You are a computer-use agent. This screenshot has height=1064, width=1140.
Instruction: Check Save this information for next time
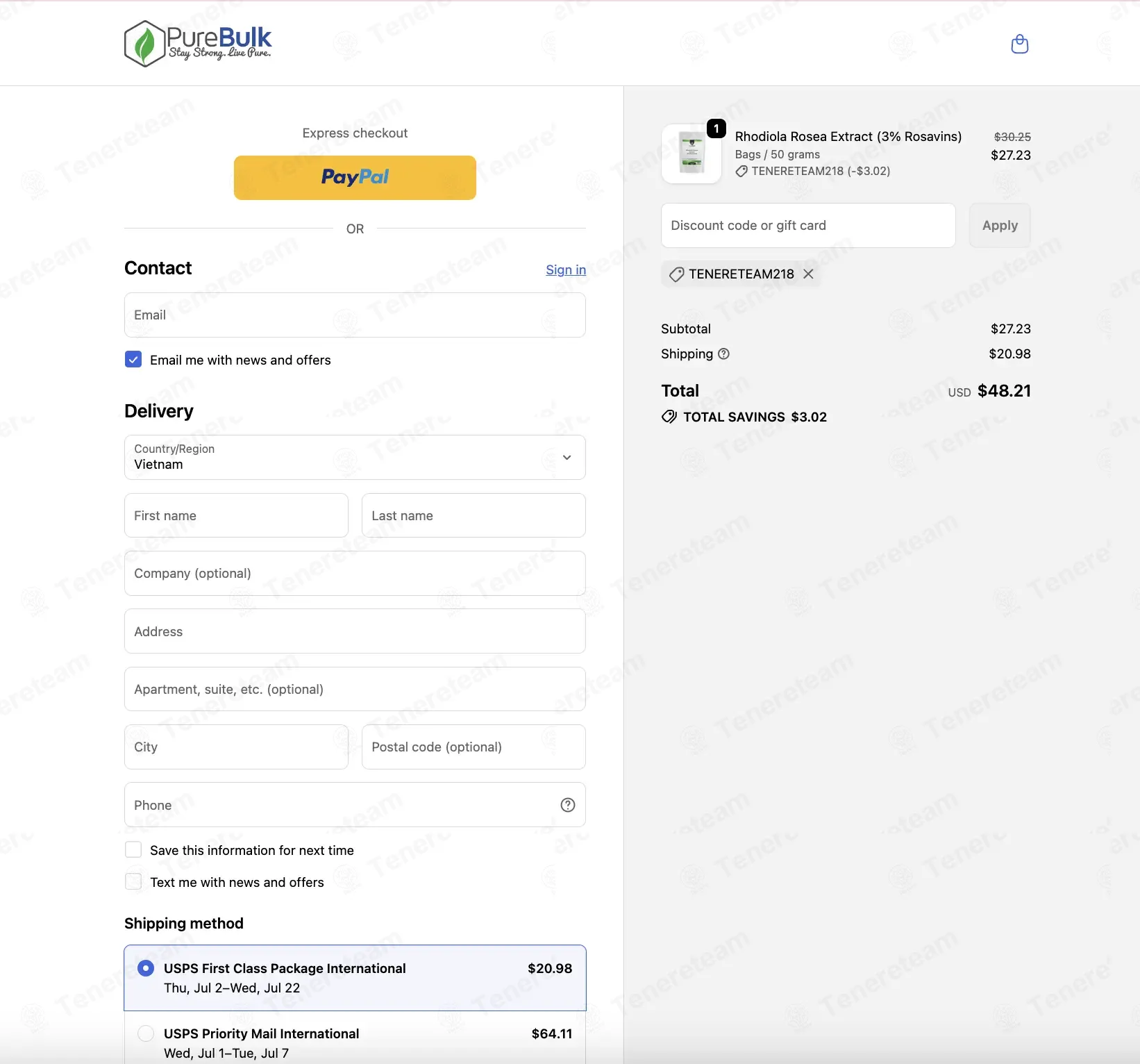(x=133, y=849)
